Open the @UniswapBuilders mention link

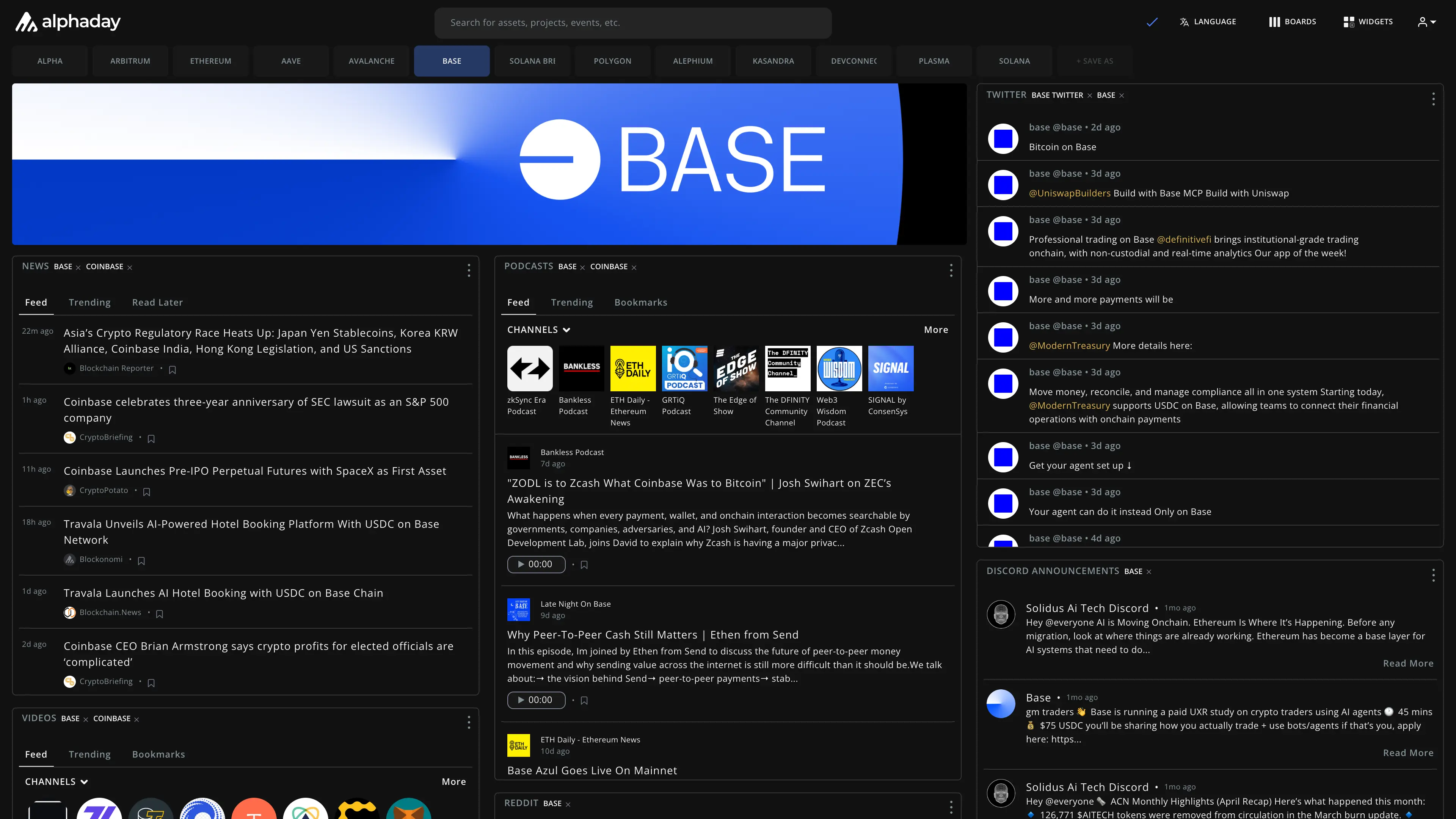pos(1069,193)
